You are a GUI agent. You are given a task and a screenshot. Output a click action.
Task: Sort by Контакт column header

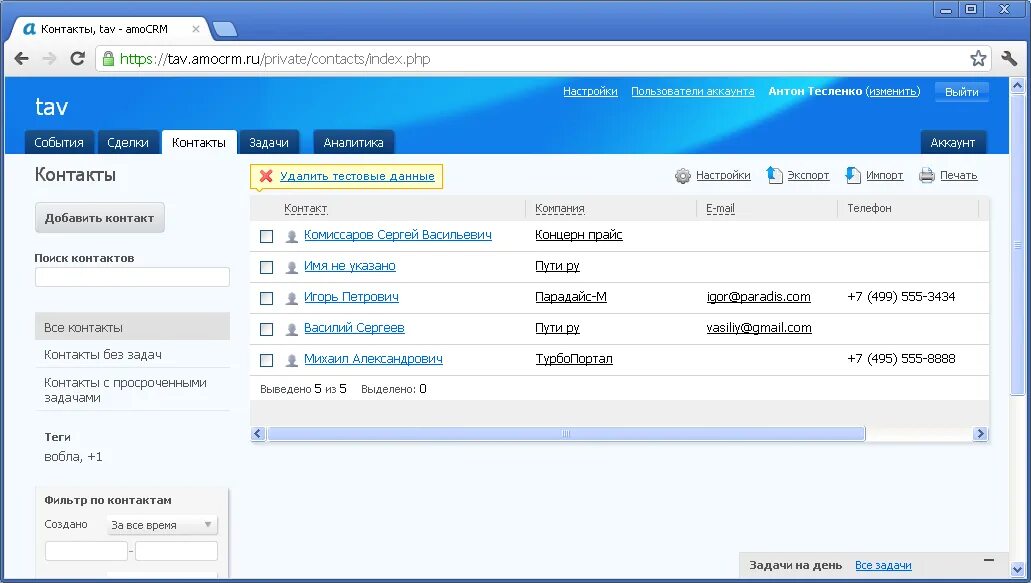click(306, 208)
